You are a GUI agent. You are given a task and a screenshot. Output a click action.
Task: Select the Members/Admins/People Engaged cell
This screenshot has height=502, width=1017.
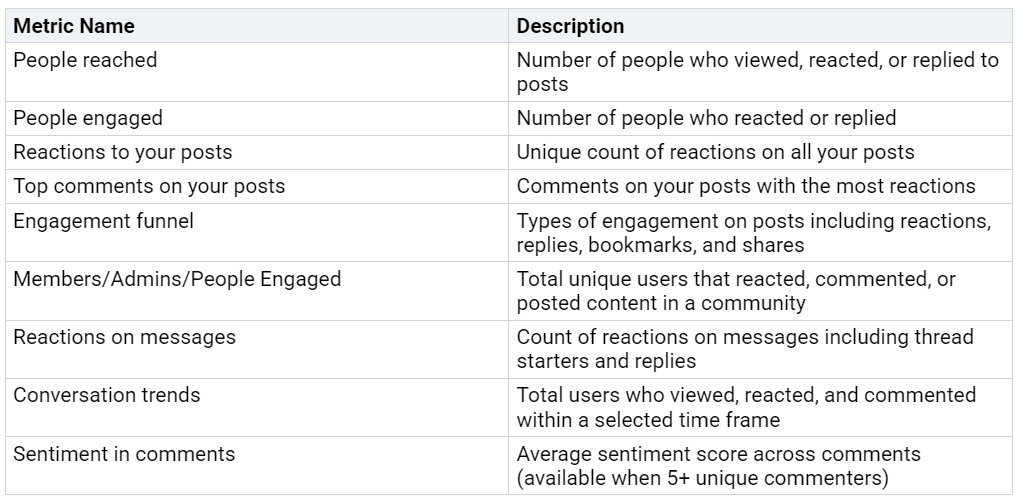[x=257, y=291]
